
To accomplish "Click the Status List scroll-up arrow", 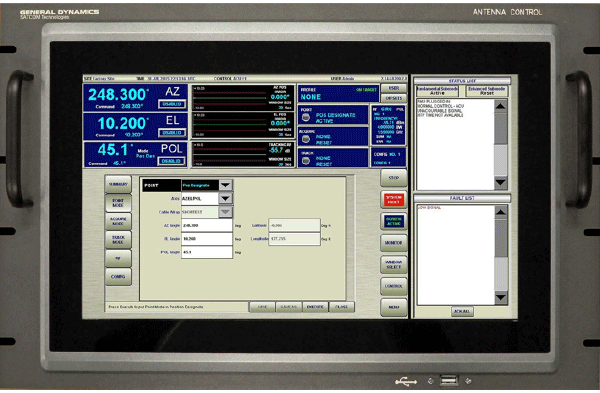I will pos(501,106).
